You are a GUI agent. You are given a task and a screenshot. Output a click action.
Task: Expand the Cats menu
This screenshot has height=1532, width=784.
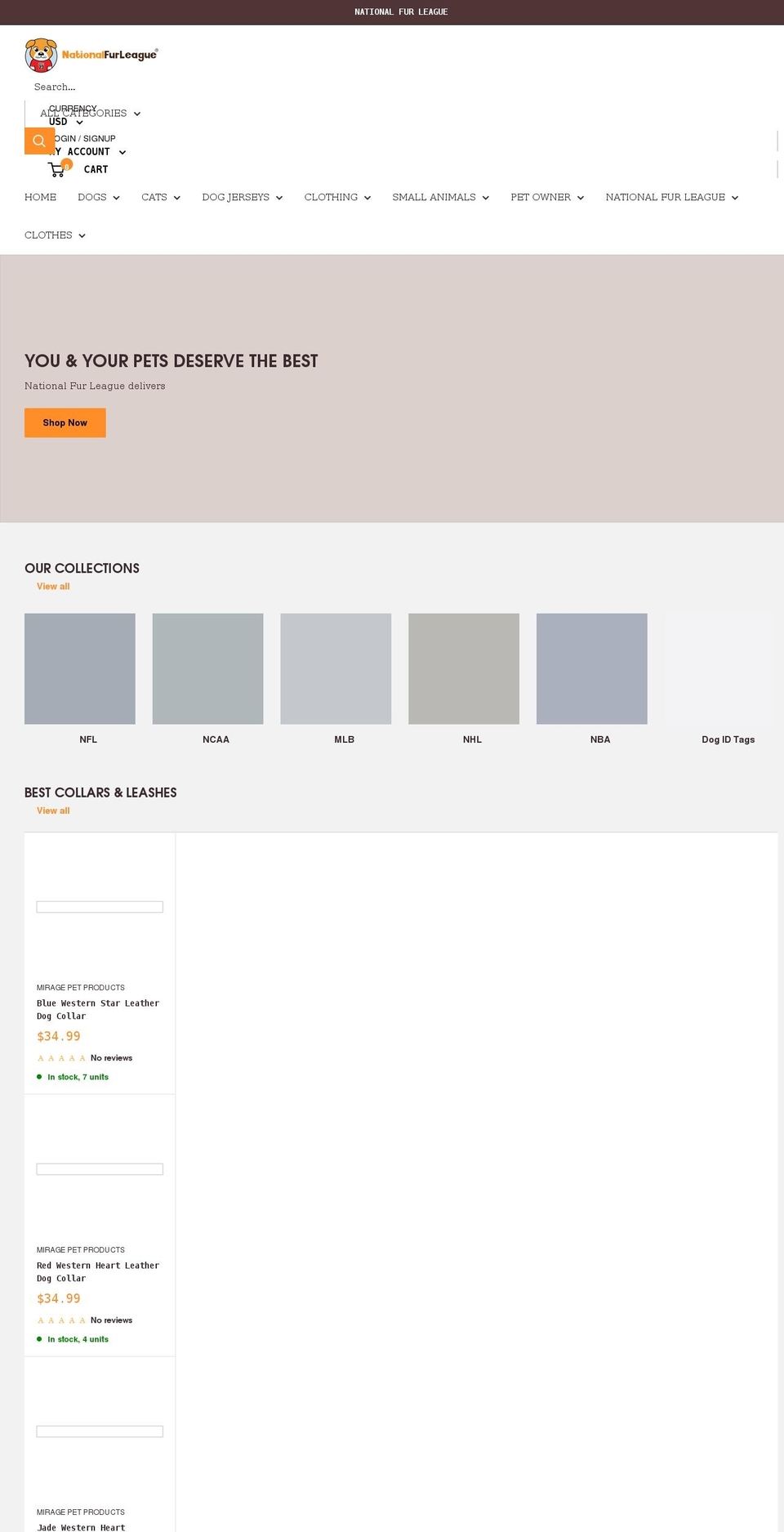click(x=160, y=197)
